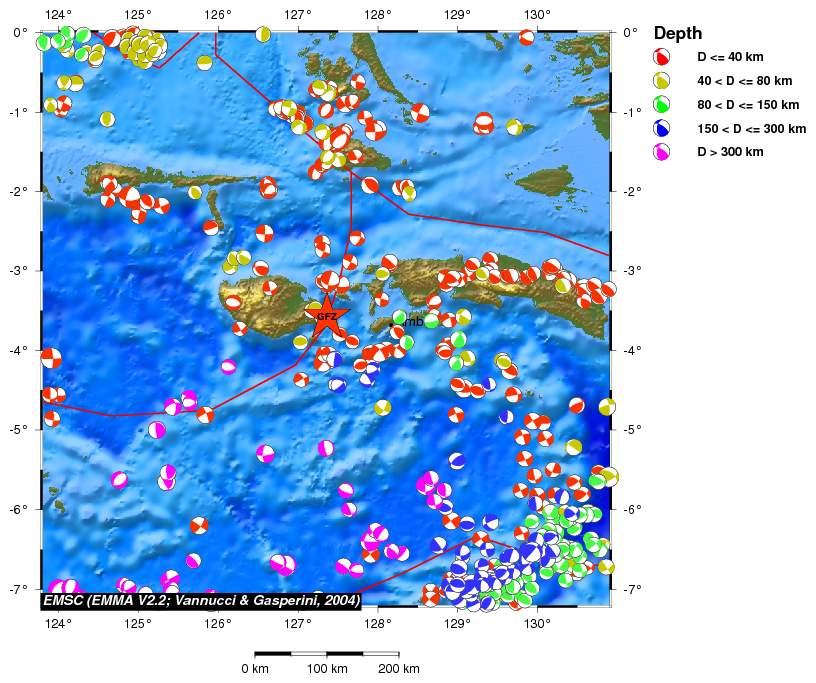This screenshot has height=683, width=816.
Task: Click the yellow beachball icon in the Depth legend
Action: [x=660, y=80]
